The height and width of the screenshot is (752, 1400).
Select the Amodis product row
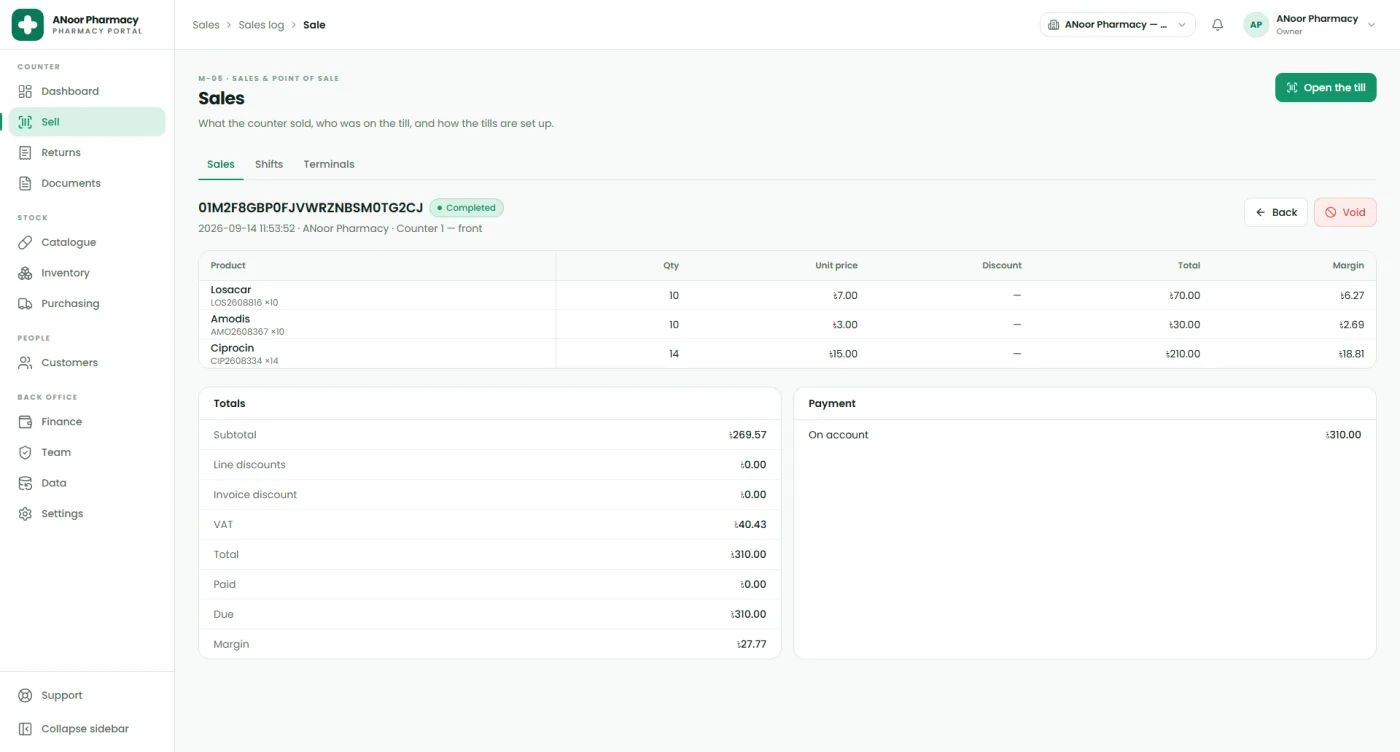[x=787, y=324]
